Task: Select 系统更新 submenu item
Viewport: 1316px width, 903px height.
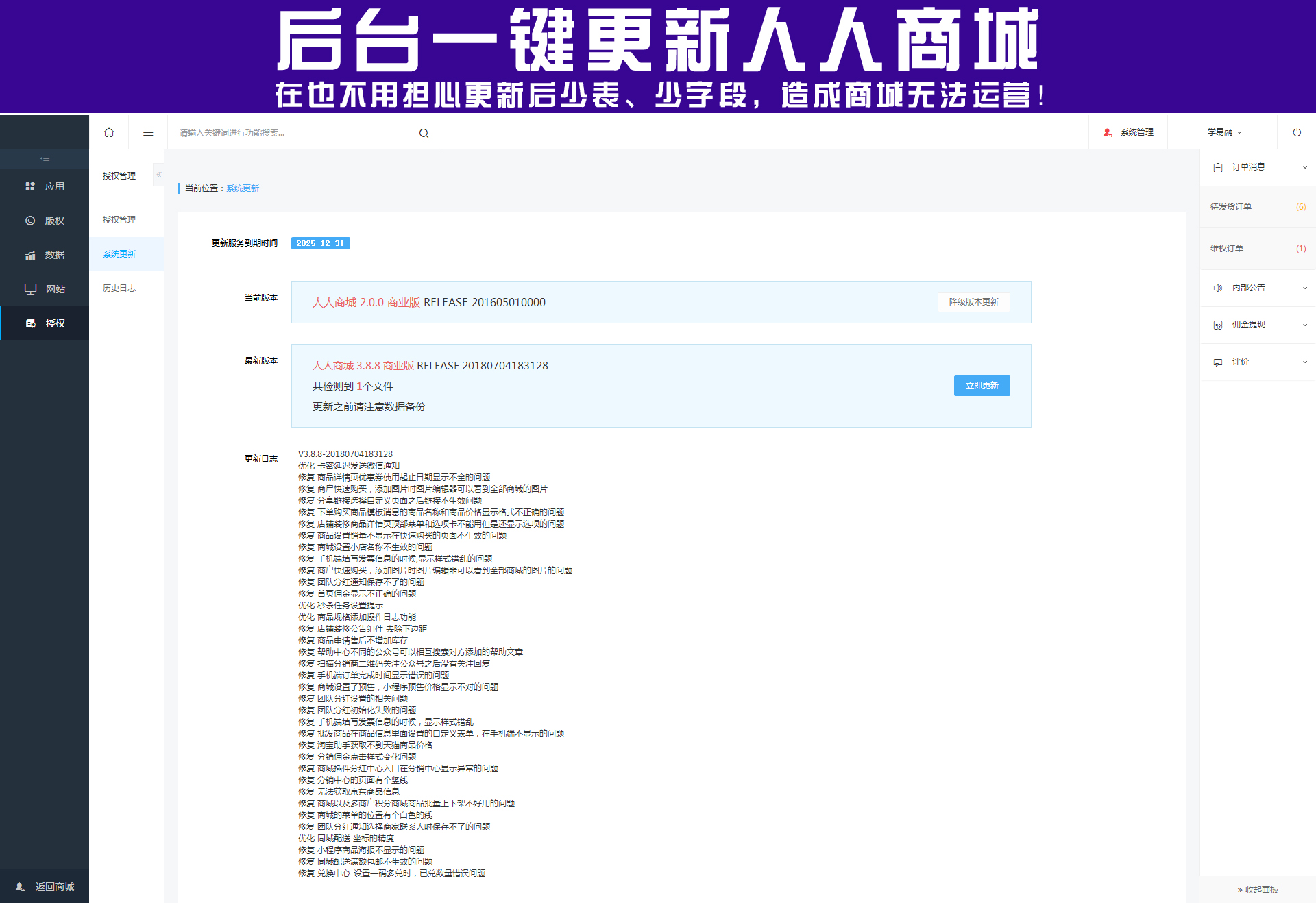Action: pos(126,254)
